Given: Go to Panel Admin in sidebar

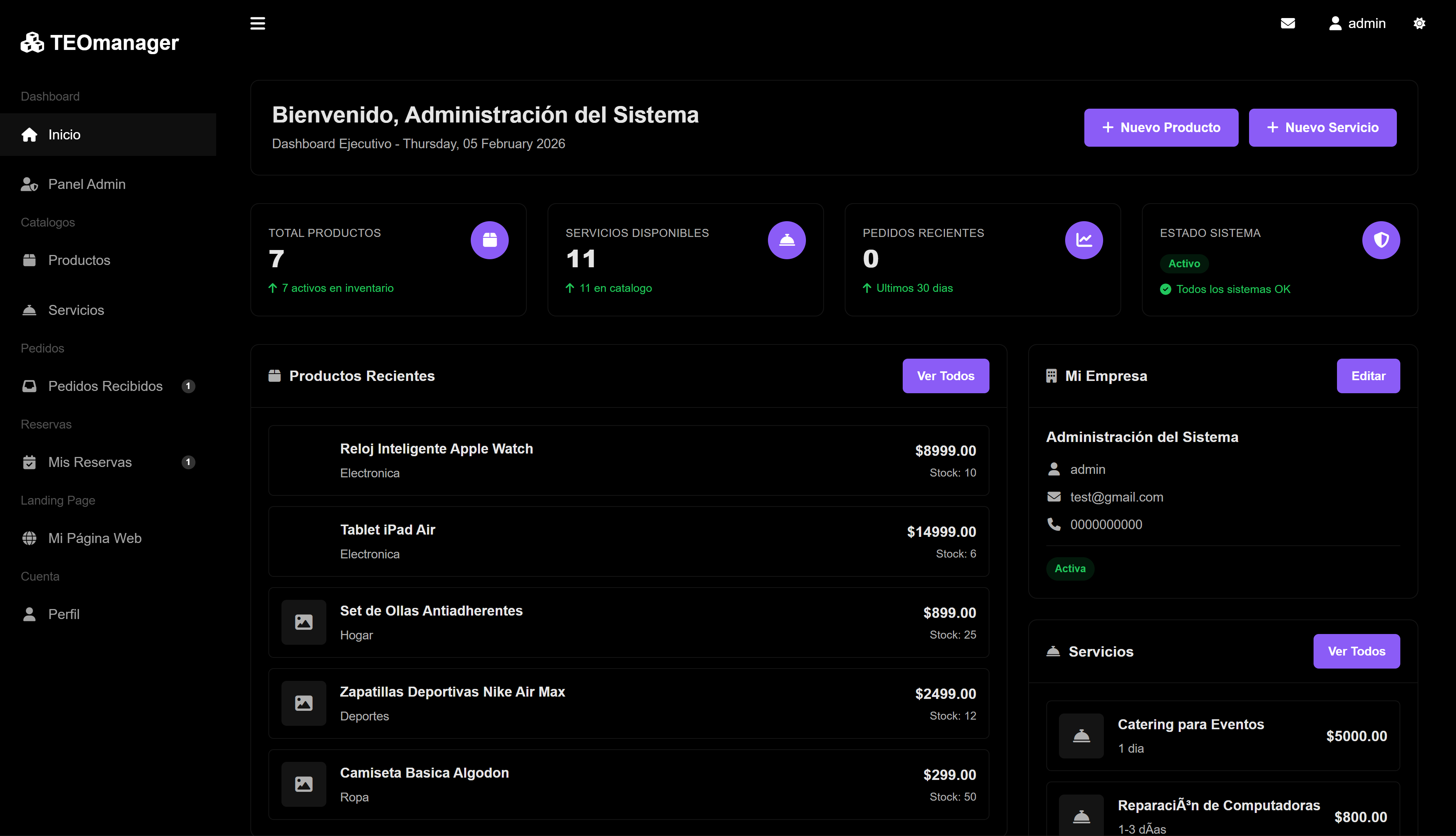Looking at the screenshot, I should click(87, 184).
